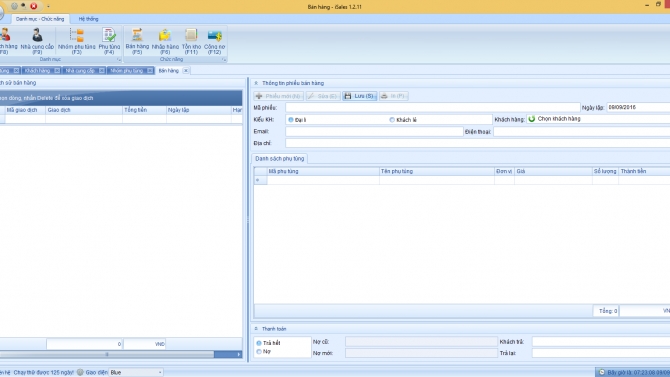Image resolution: width=670 pixels, height=377 pixels.
Task: Click the Đơn vị column header
Action: tap(504, 171)
